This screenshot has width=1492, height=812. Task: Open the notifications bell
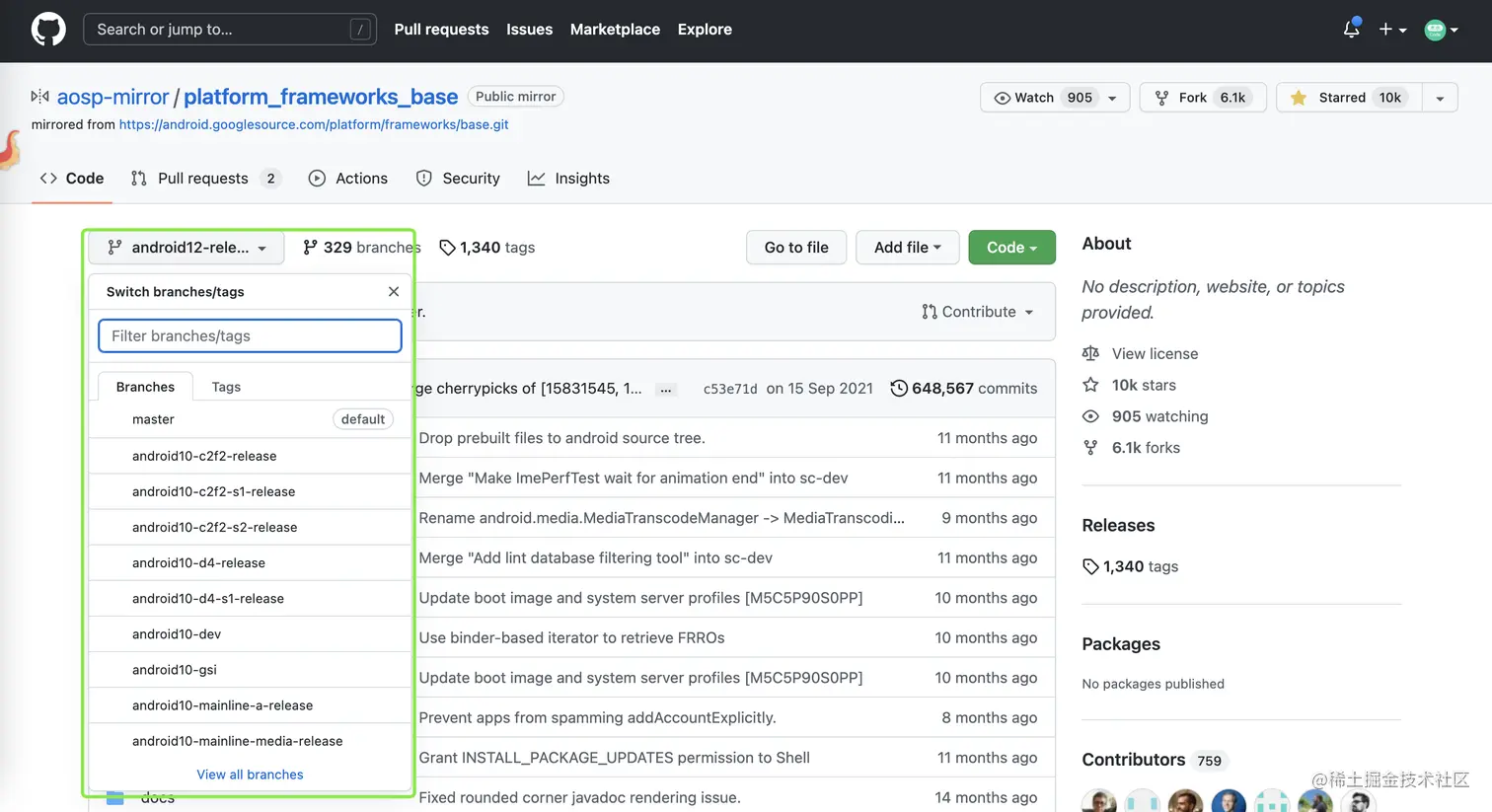coord(1351,30)
